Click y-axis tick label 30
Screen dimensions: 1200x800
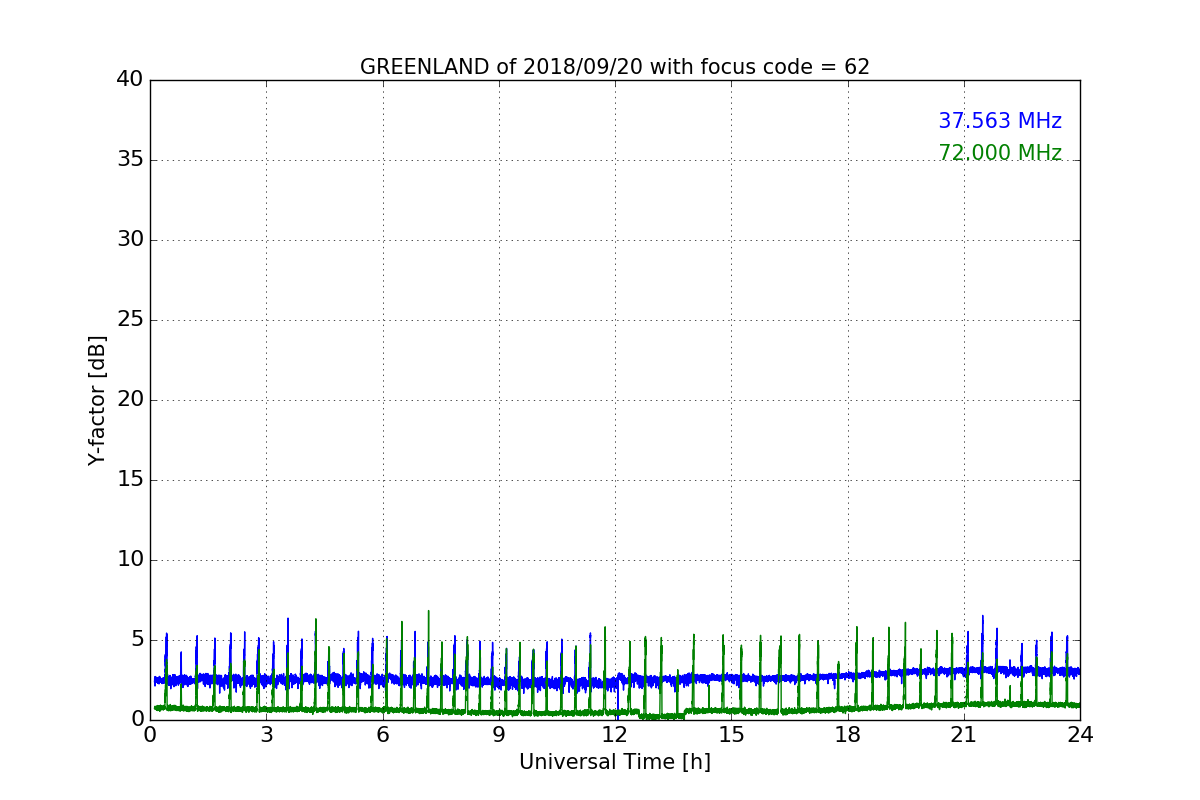coord(130,240)
